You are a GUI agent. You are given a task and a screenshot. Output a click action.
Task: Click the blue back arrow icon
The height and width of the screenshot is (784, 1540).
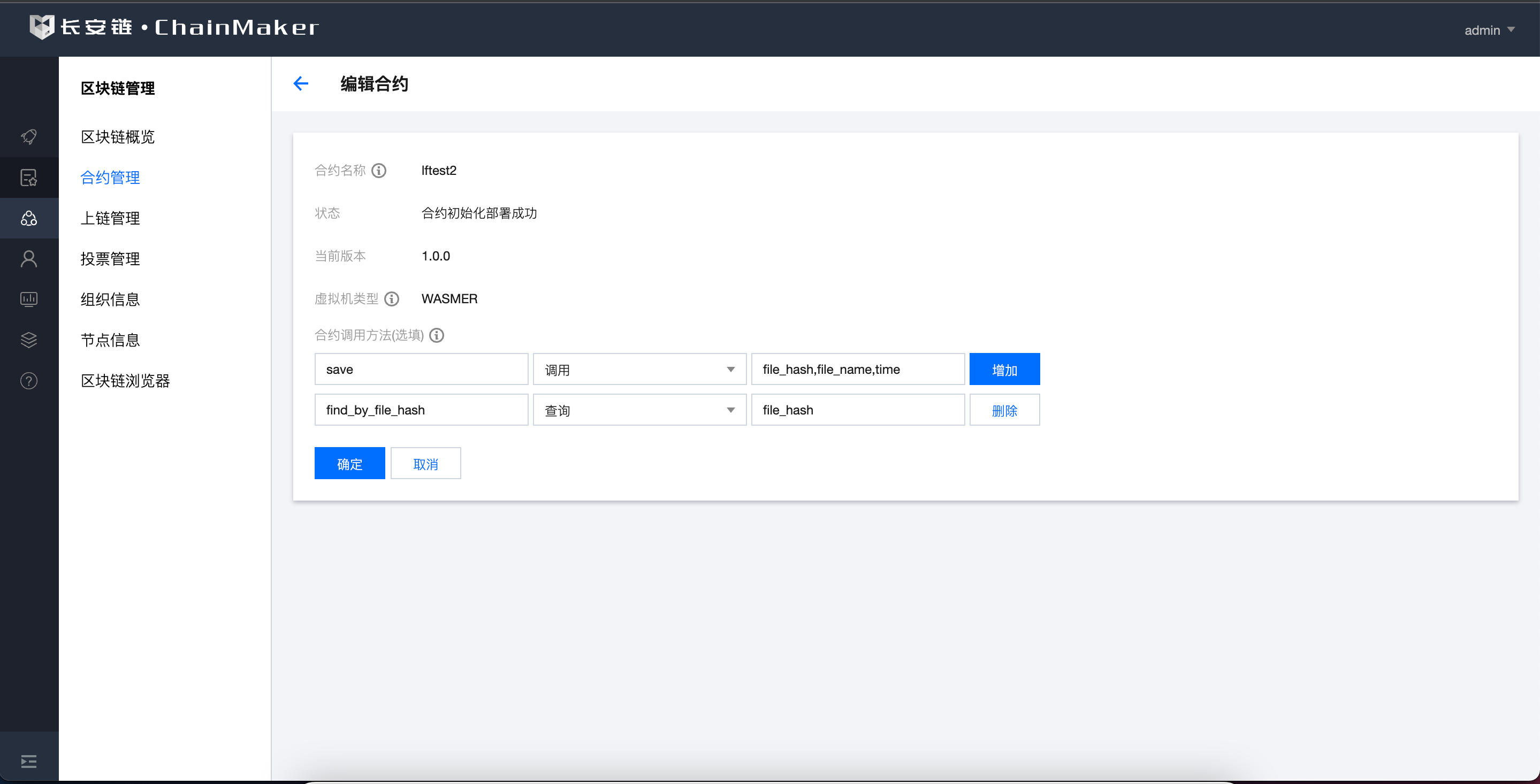[301, 83]
